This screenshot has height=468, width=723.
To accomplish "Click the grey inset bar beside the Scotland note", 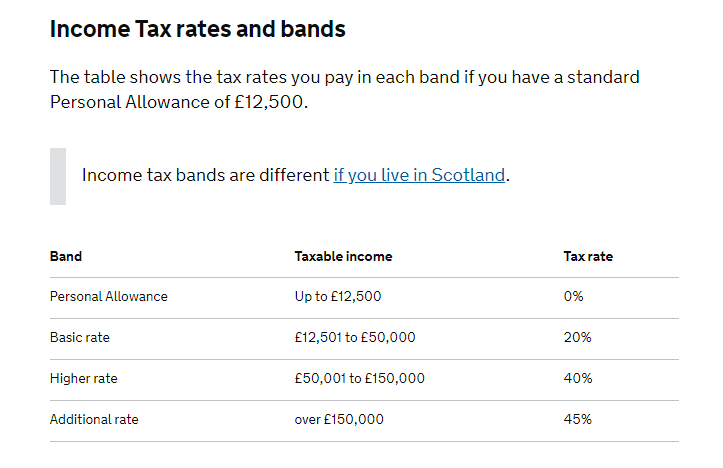I will [58, 177].
